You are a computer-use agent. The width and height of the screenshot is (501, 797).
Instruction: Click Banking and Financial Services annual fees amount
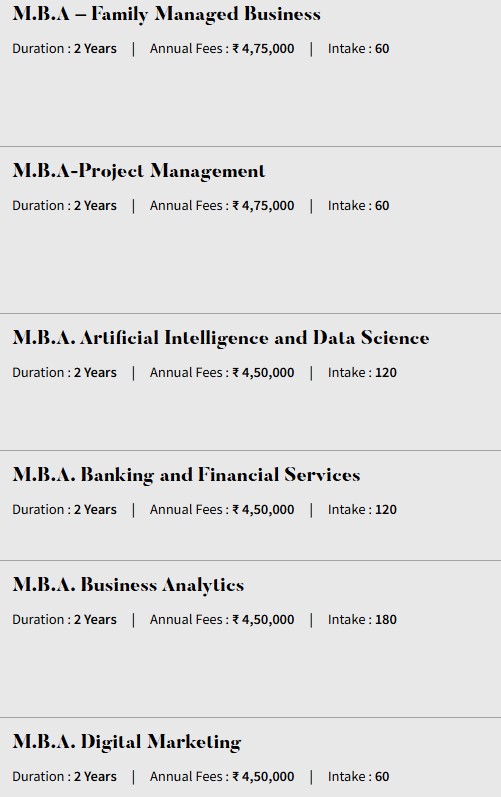pos(263,509)
